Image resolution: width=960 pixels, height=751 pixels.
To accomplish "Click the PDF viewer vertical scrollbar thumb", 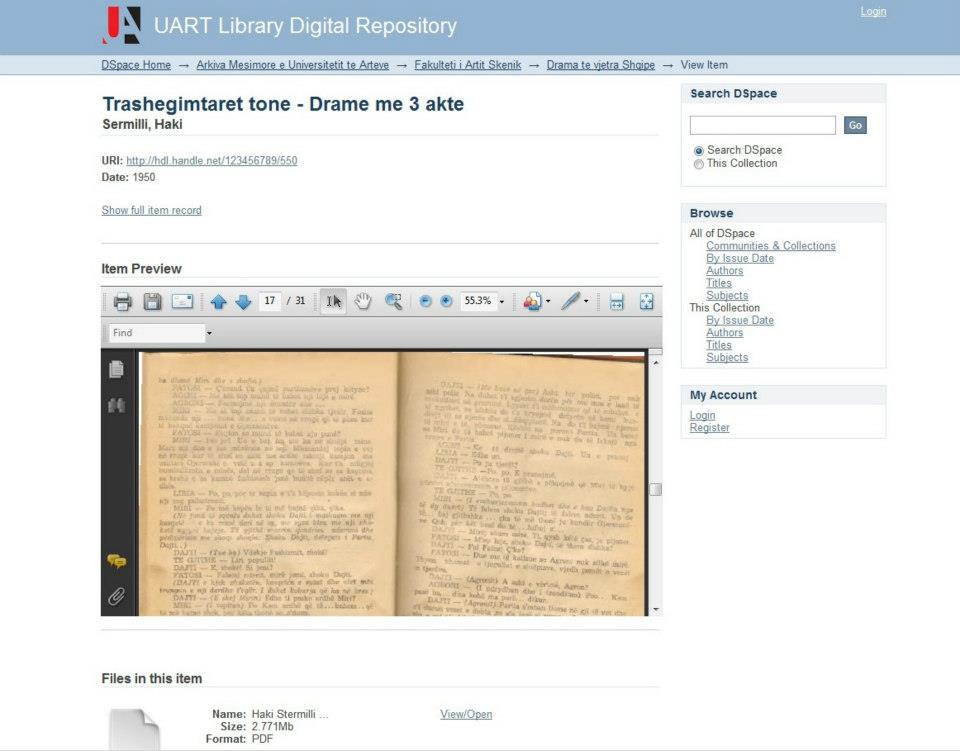I will pyautogui.click(x=655, y=489).
